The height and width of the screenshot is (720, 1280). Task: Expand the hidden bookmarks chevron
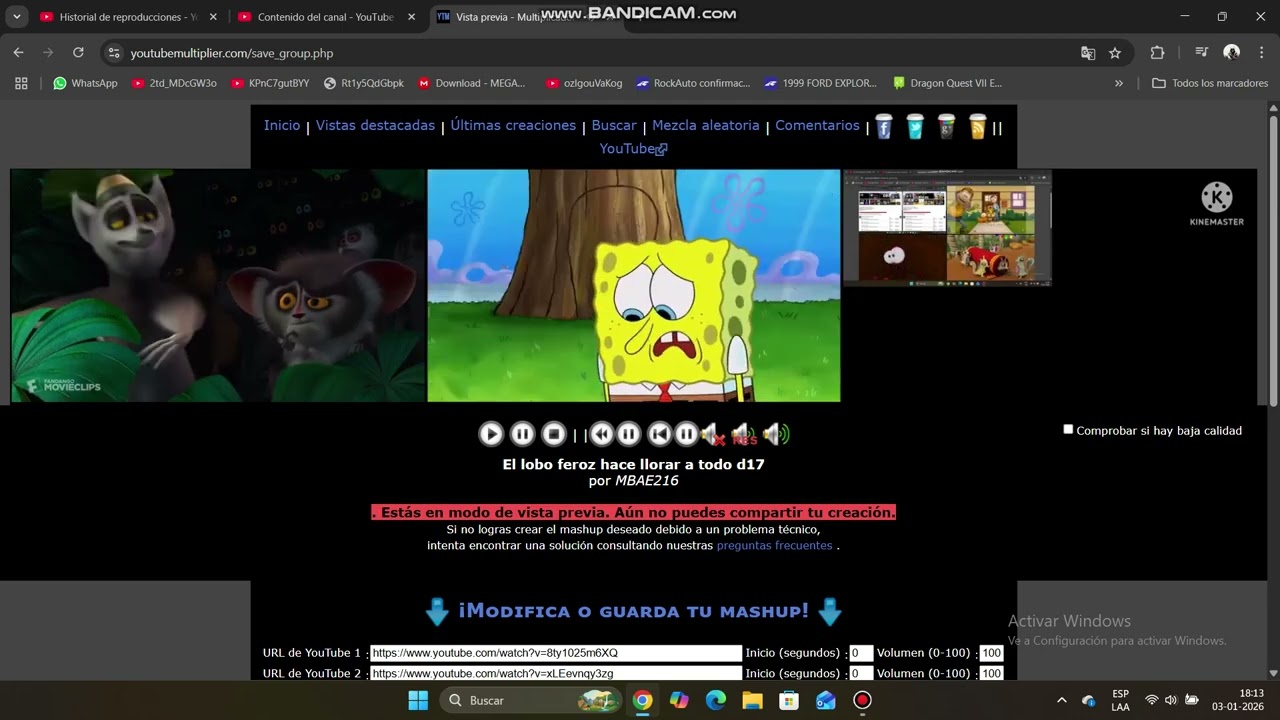(1118, 83)
